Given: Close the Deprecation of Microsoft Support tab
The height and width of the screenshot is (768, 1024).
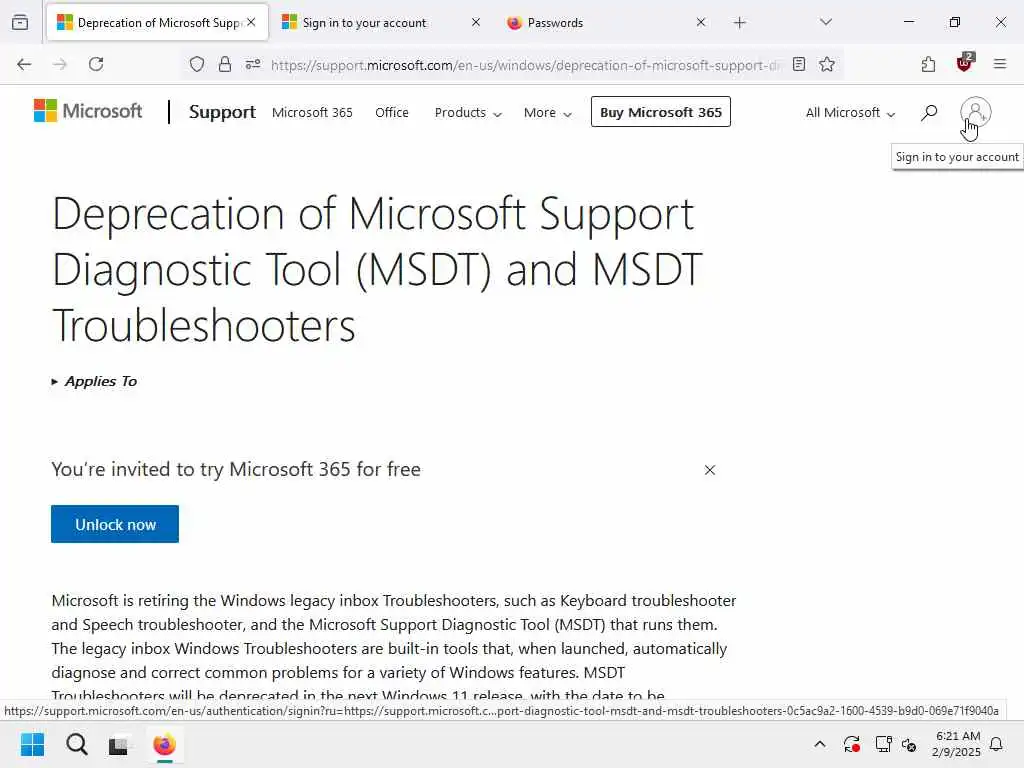Looking at the screenshot, I should point(251,22).
